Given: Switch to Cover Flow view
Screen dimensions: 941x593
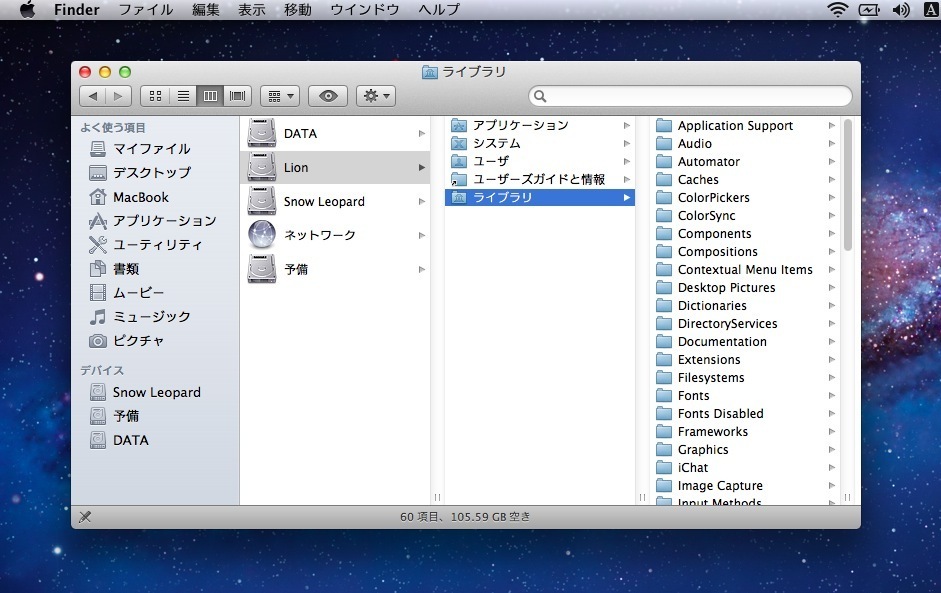Looking at the screenshot, I should point(237,96).
